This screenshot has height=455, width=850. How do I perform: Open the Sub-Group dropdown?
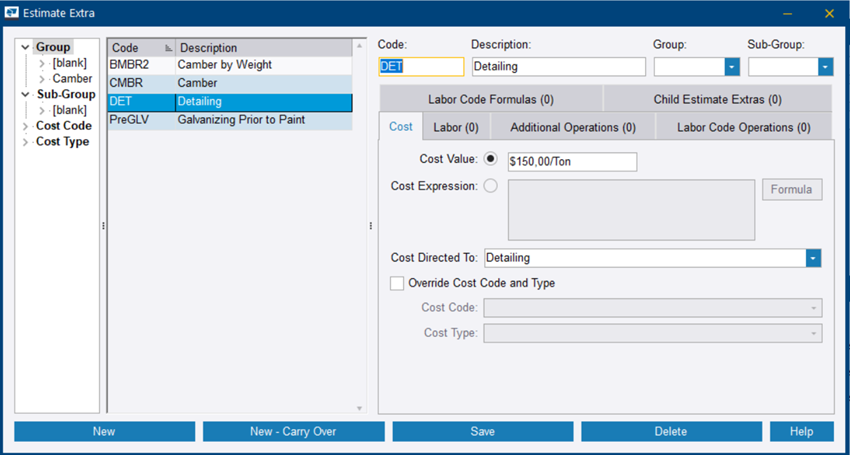[x=825, y=67]
